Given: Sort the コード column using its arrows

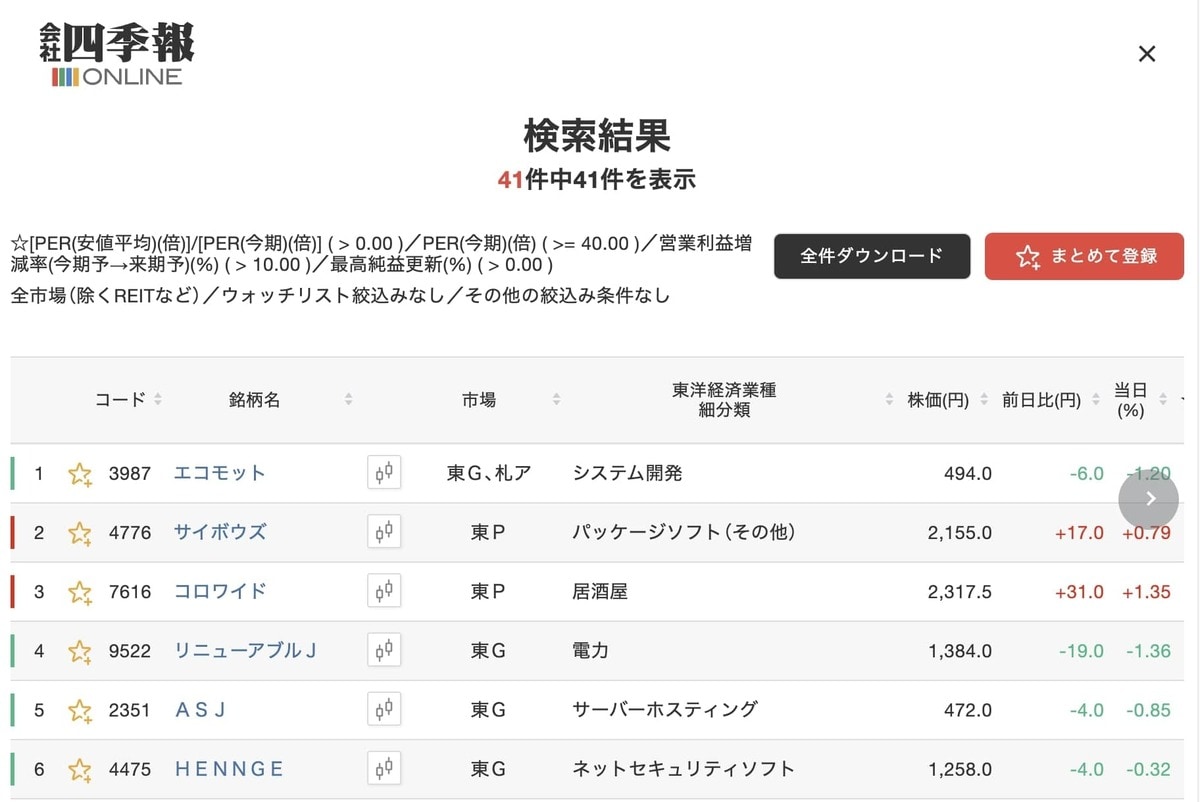Looking at the screenshot, I should [x=156, y=399].
